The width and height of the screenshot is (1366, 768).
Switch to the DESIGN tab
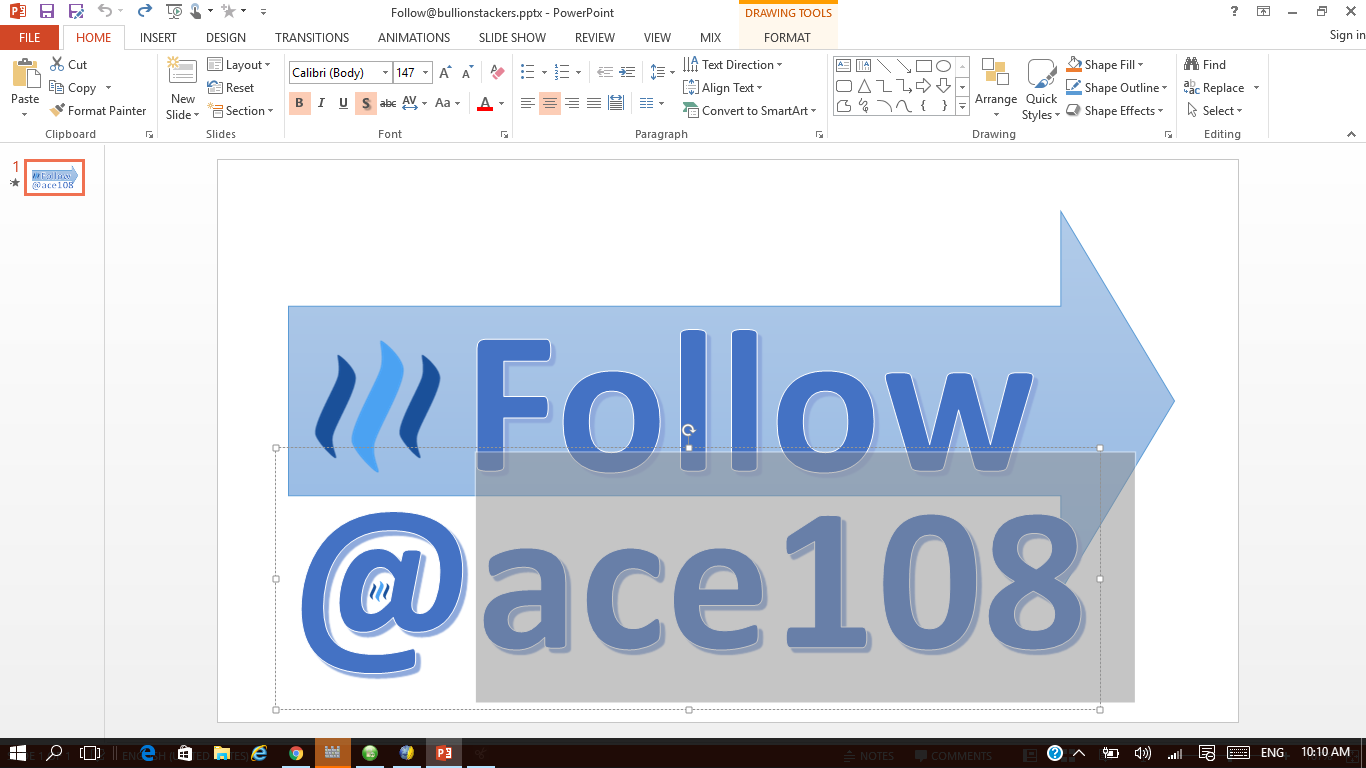[x=226, y=38]
